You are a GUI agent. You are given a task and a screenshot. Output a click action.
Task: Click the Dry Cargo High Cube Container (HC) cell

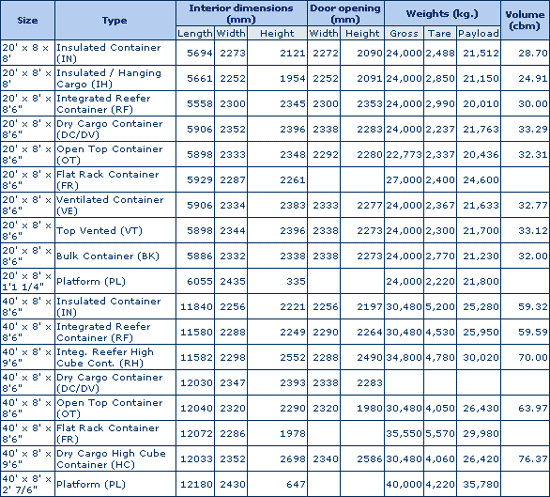115,458
